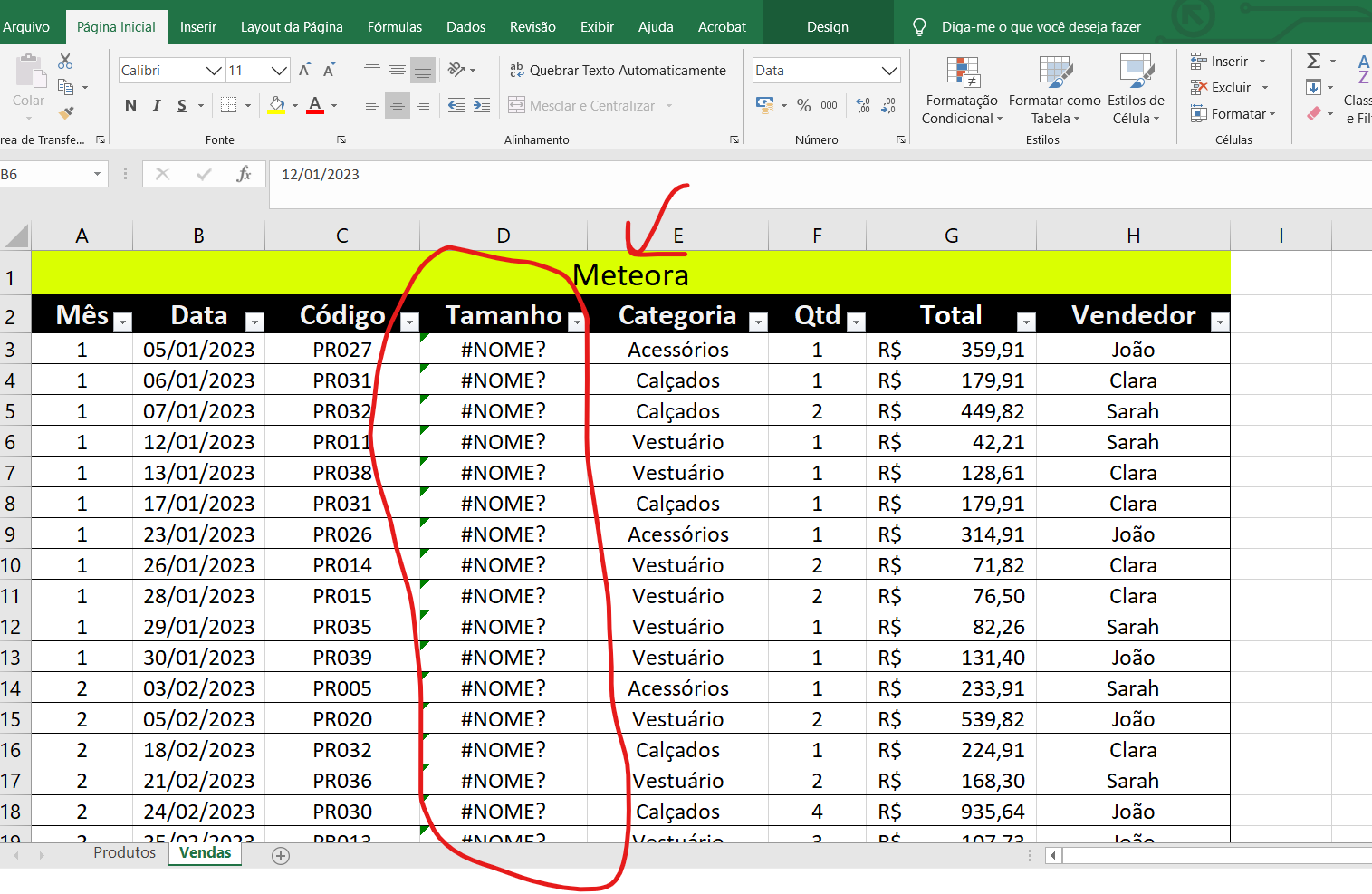
Task: Click the AutoSum sigma icon
Action: point(1313,61)
